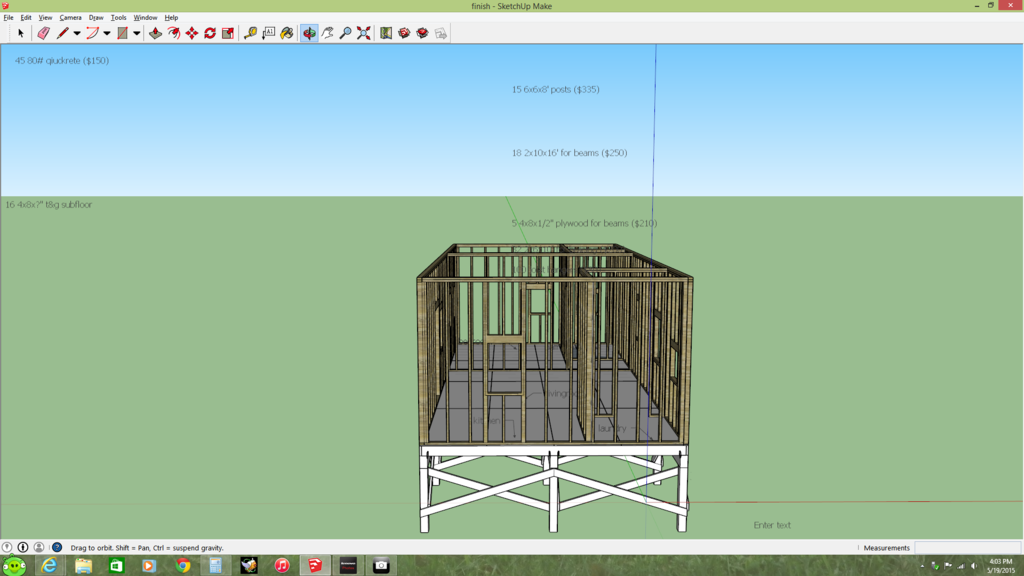This screenshot has width=1024, height=576.
Task: Open the Camera menu
Action: tap(71, 18)
